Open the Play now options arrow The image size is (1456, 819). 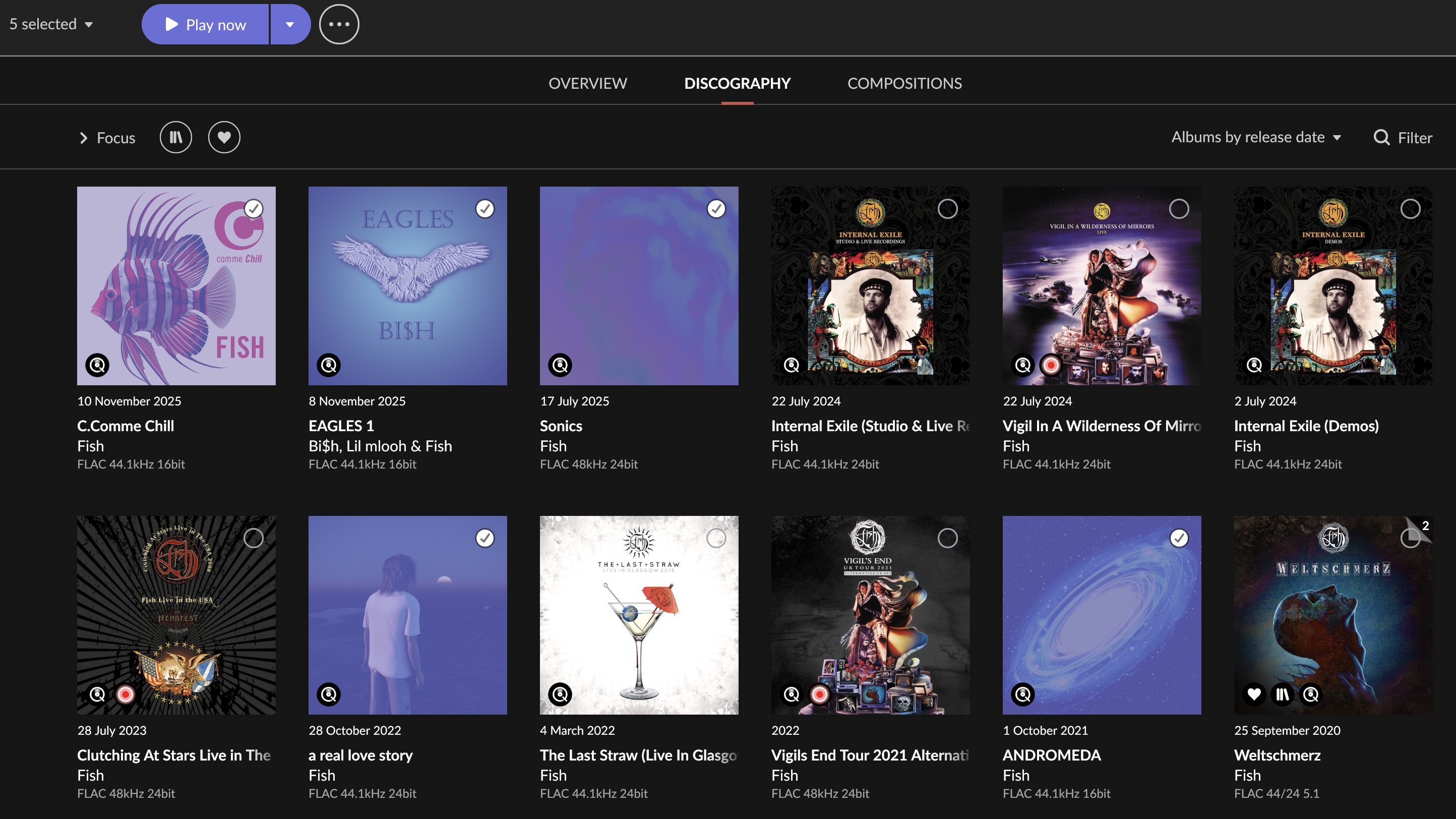tap(290, 24)
